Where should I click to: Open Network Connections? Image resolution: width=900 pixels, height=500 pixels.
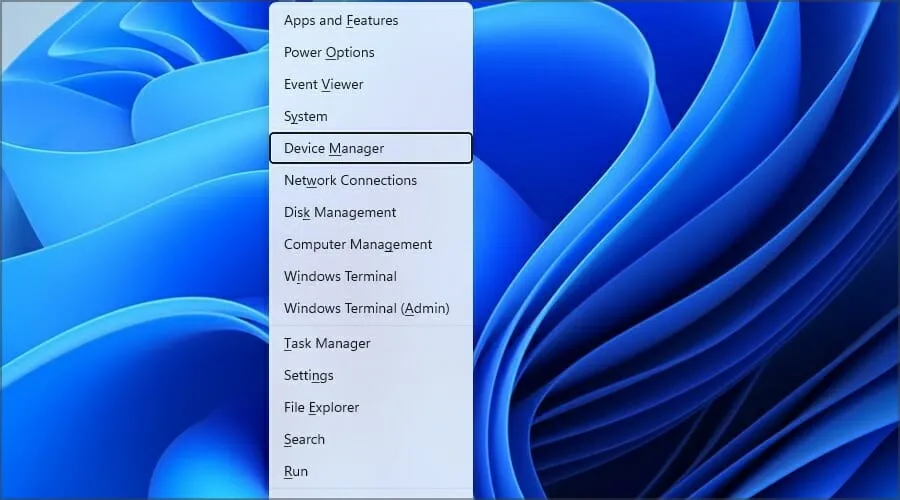click(x=350, y=181)
